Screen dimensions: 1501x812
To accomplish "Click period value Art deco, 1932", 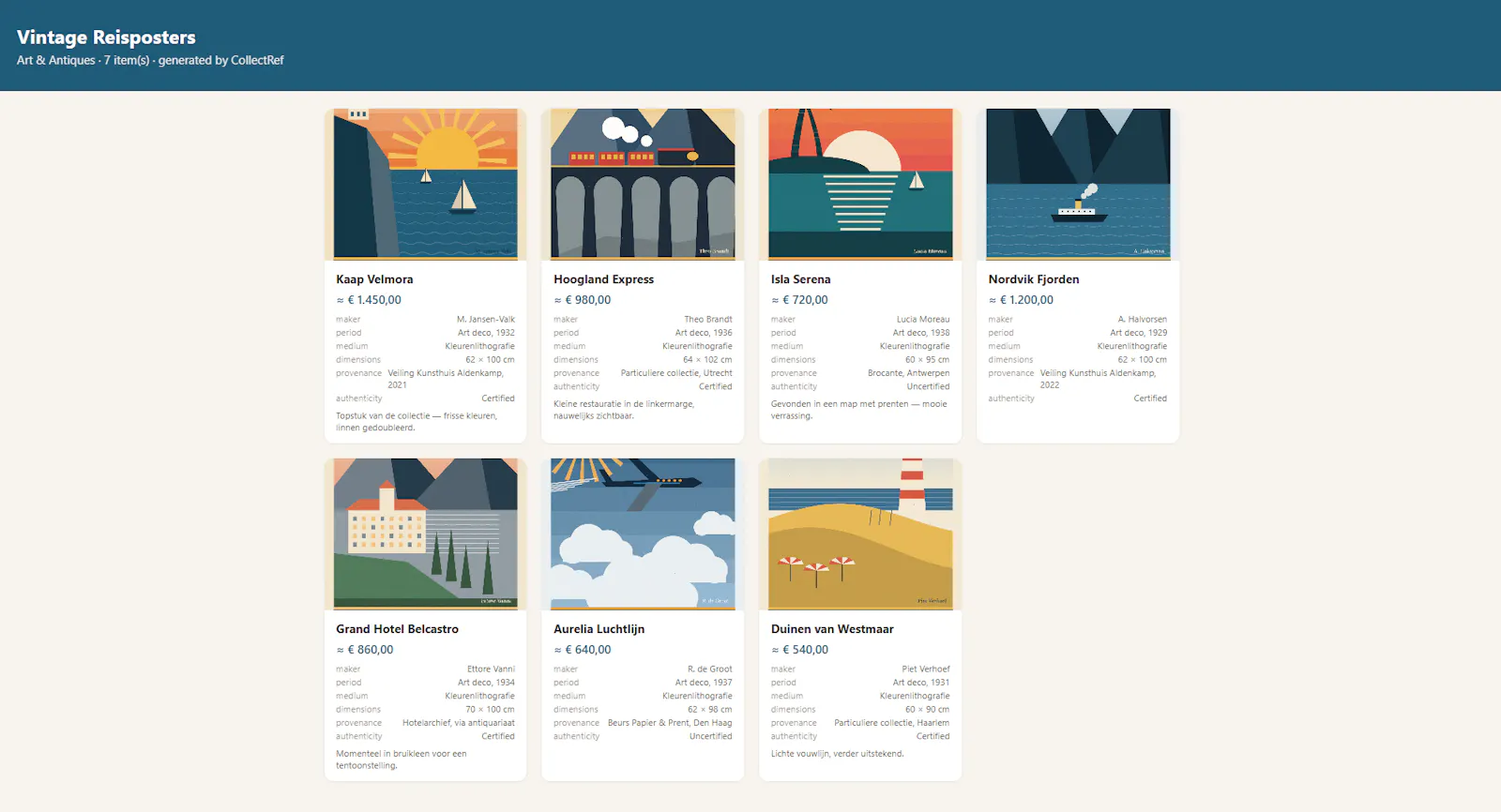I will point(486,333).
